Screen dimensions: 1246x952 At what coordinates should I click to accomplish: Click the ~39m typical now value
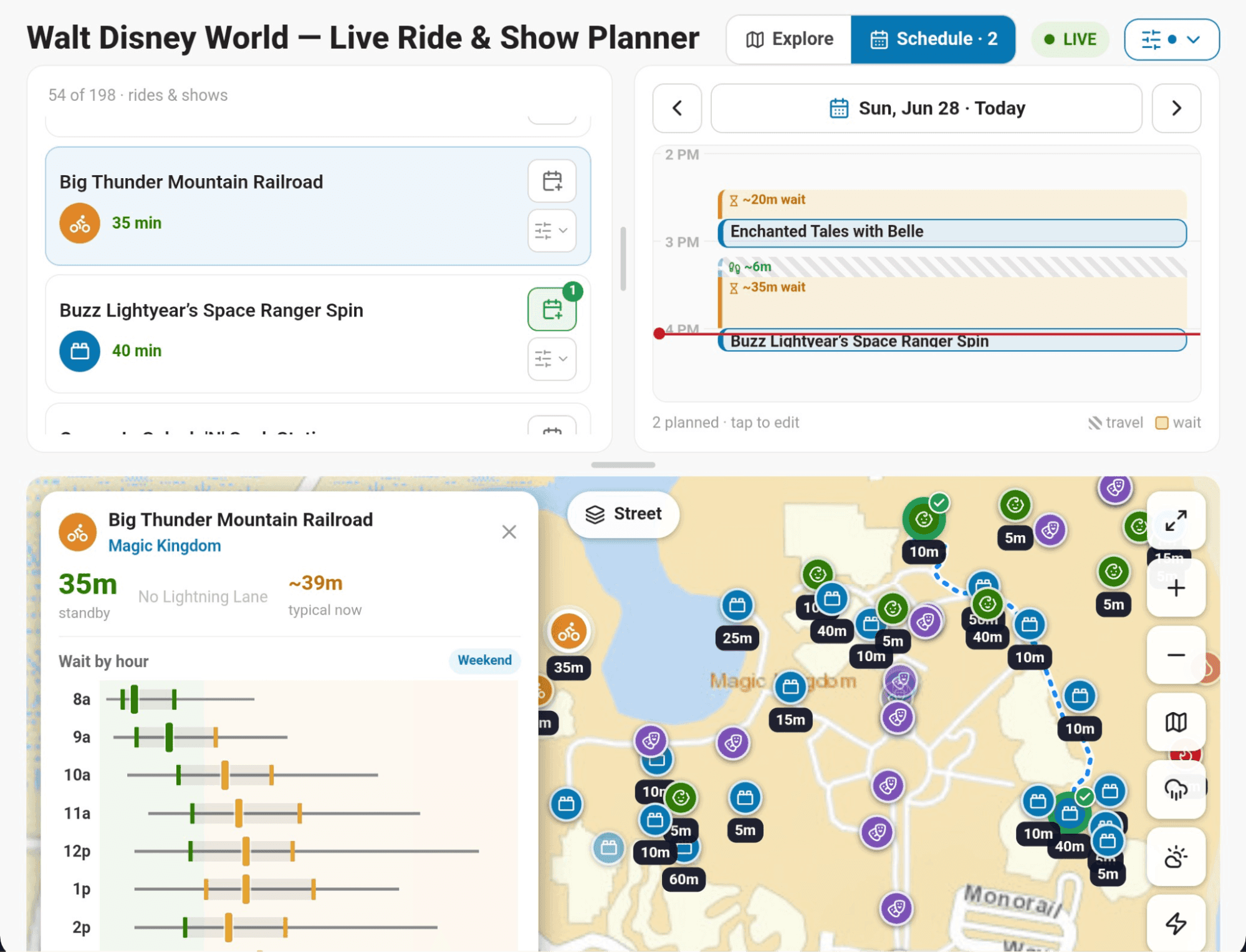pos(315,583)
